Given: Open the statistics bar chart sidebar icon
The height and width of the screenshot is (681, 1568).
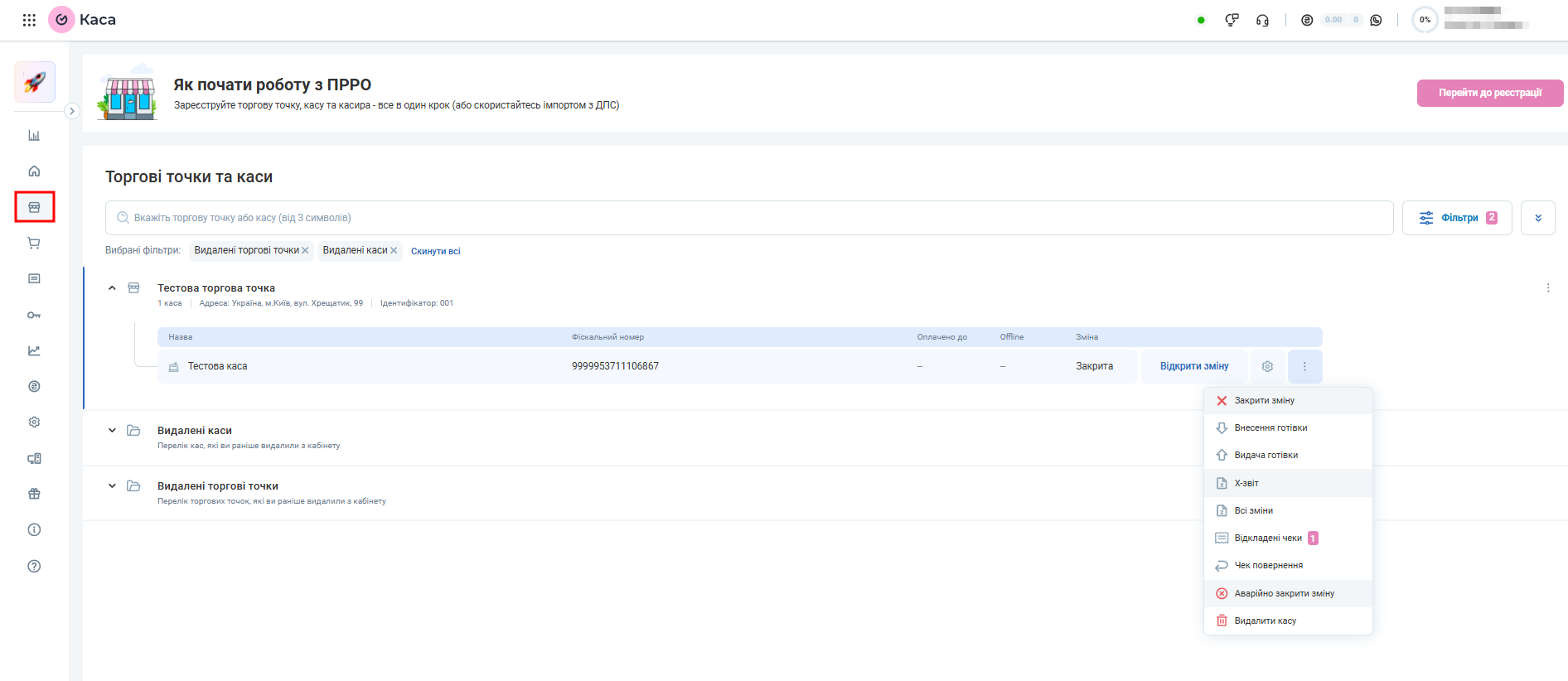Looking at the screenshot, I should 34,135.
